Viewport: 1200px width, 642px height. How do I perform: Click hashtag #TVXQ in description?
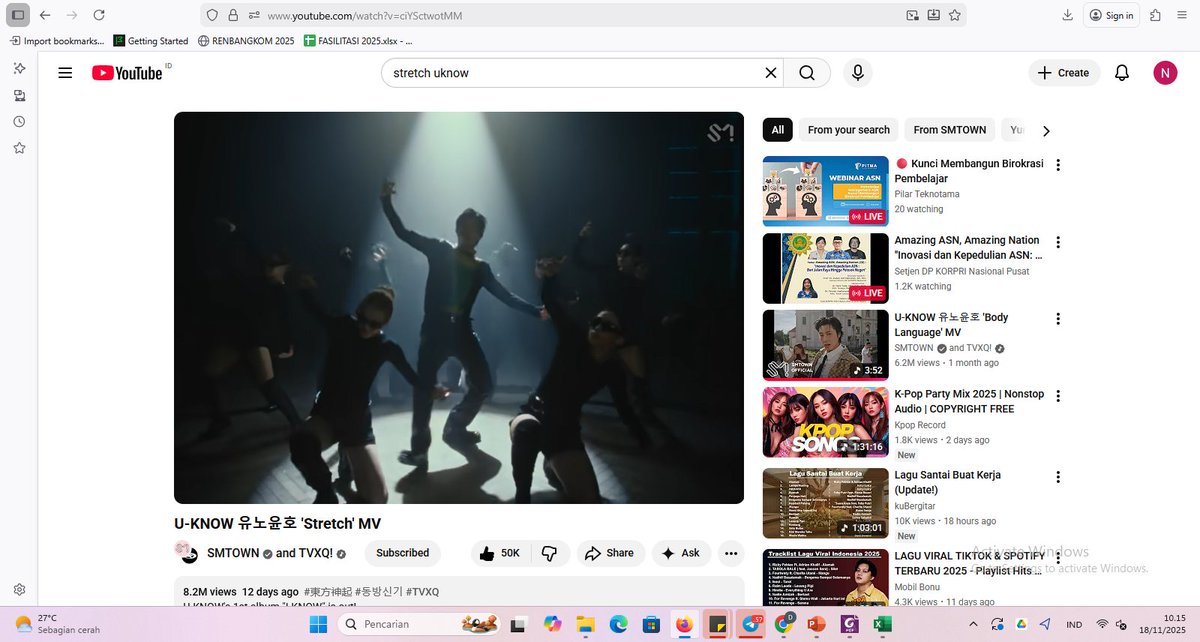click(422, 592)
